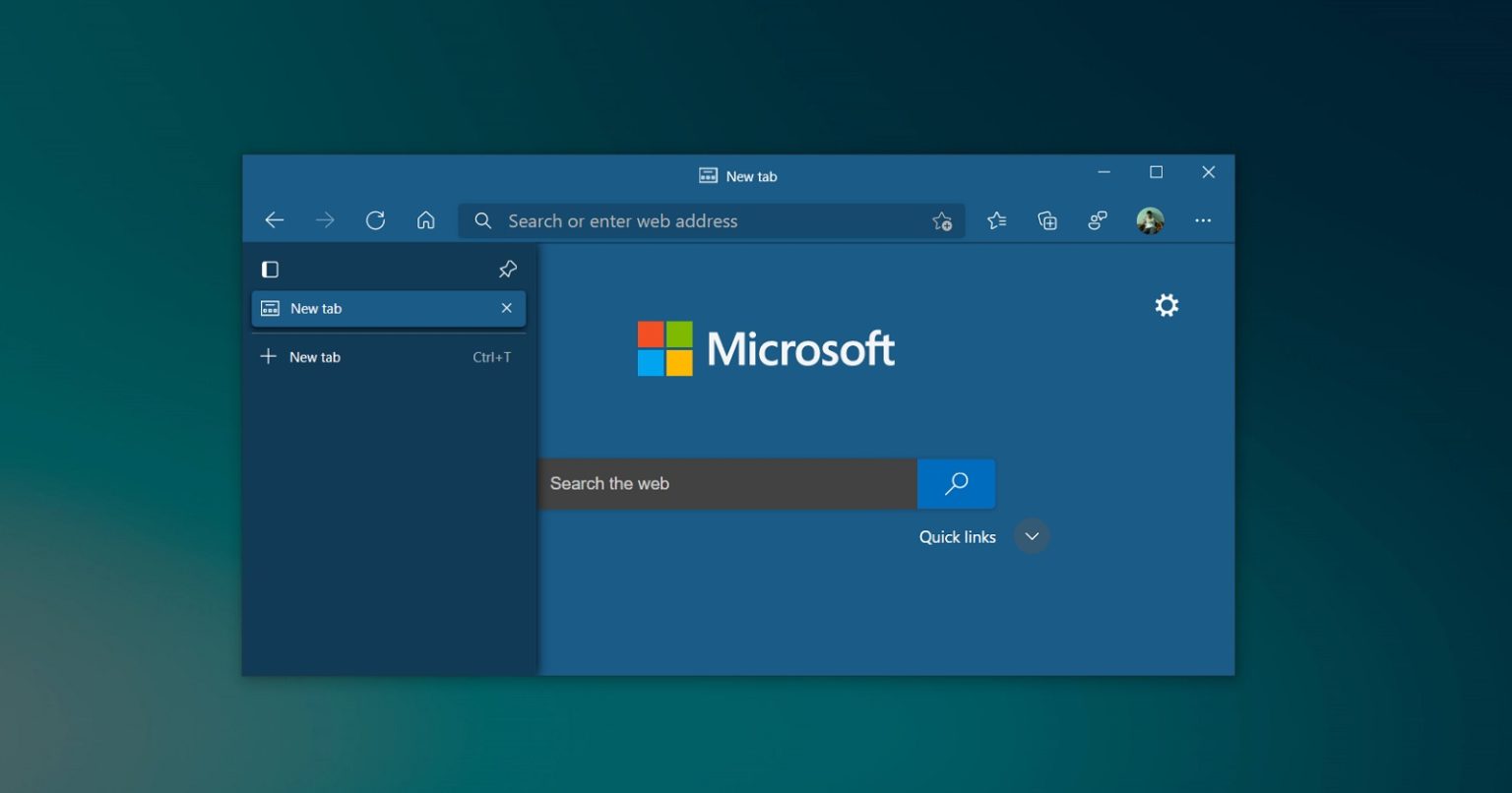Screen dimensions: 1512x793
Task: Go to the Home page
Action: pos(425,220)
